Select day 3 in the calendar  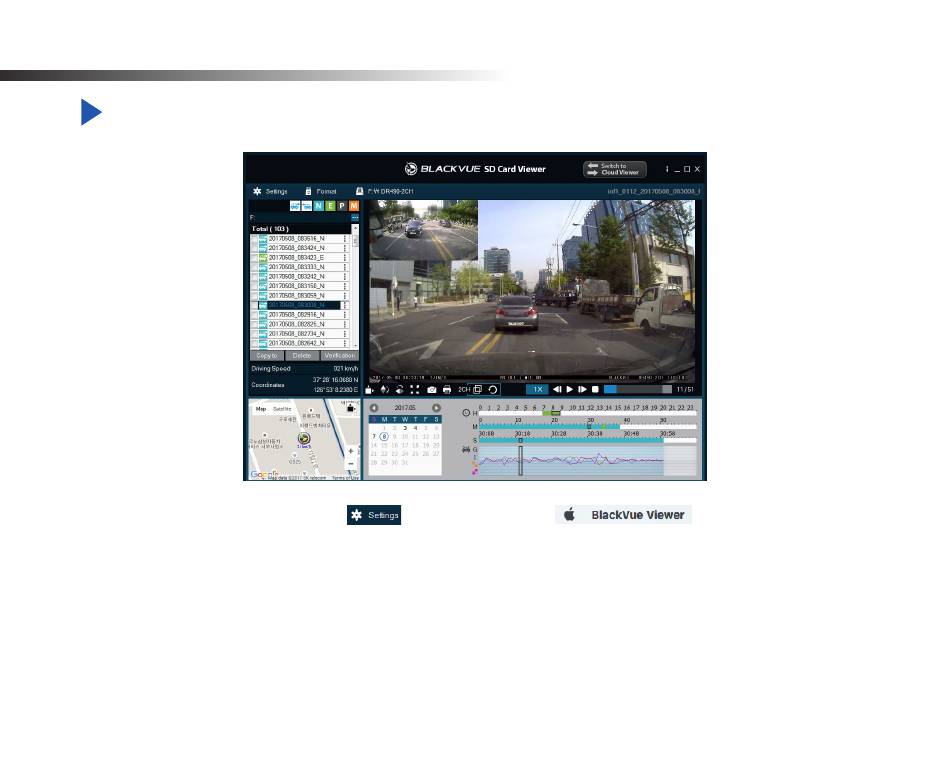(405, 428)
